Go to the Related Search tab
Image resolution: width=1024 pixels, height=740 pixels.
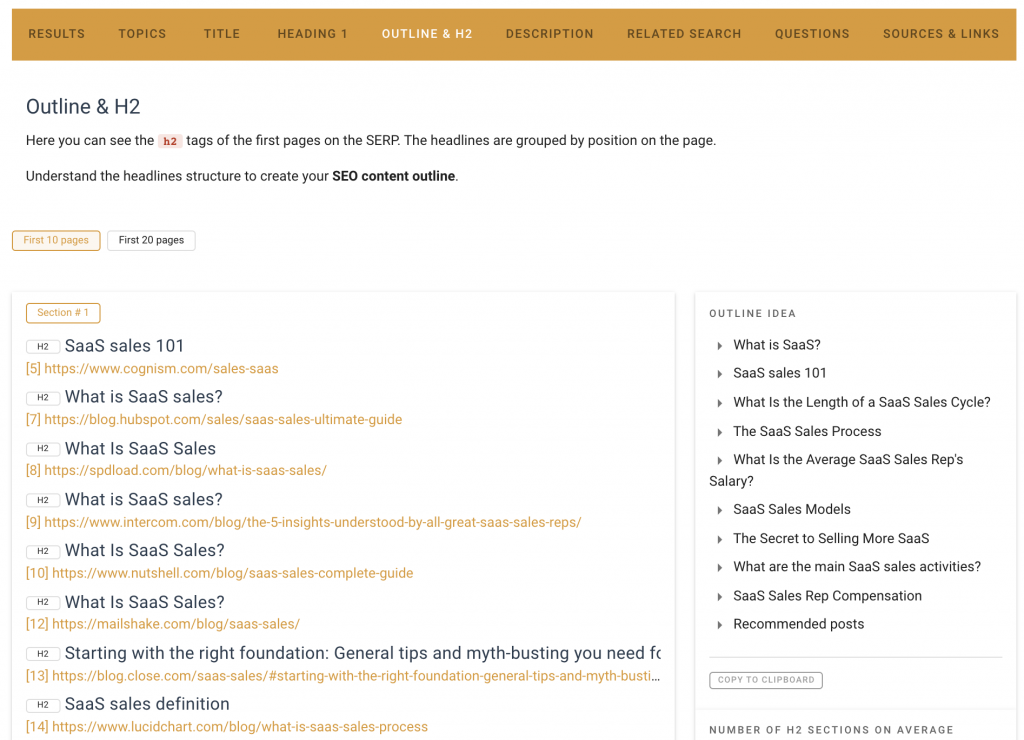point(684,34)
